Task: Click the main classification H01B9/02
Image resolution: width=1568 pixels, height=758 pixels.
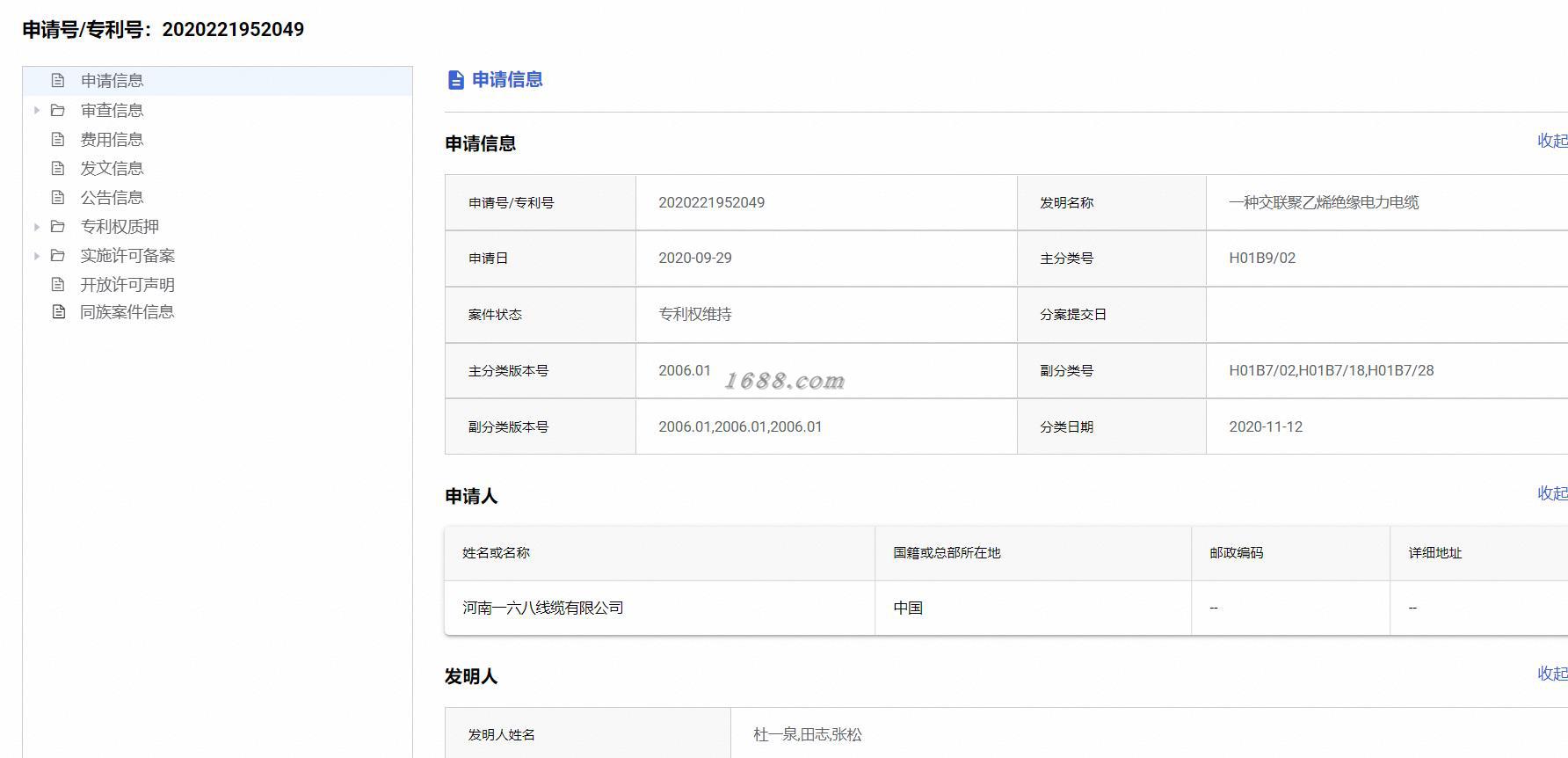Action: pos(1262,259)
